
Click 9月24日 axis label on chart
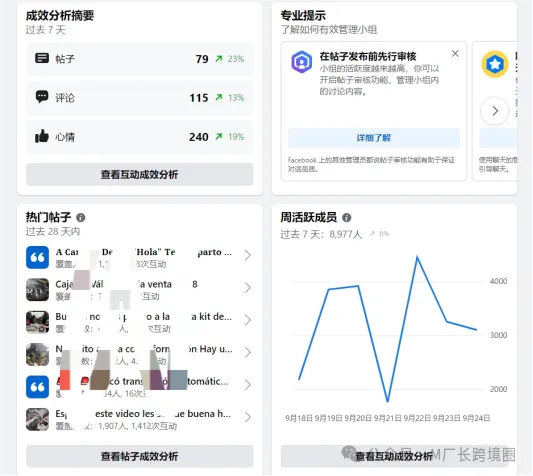476,418
